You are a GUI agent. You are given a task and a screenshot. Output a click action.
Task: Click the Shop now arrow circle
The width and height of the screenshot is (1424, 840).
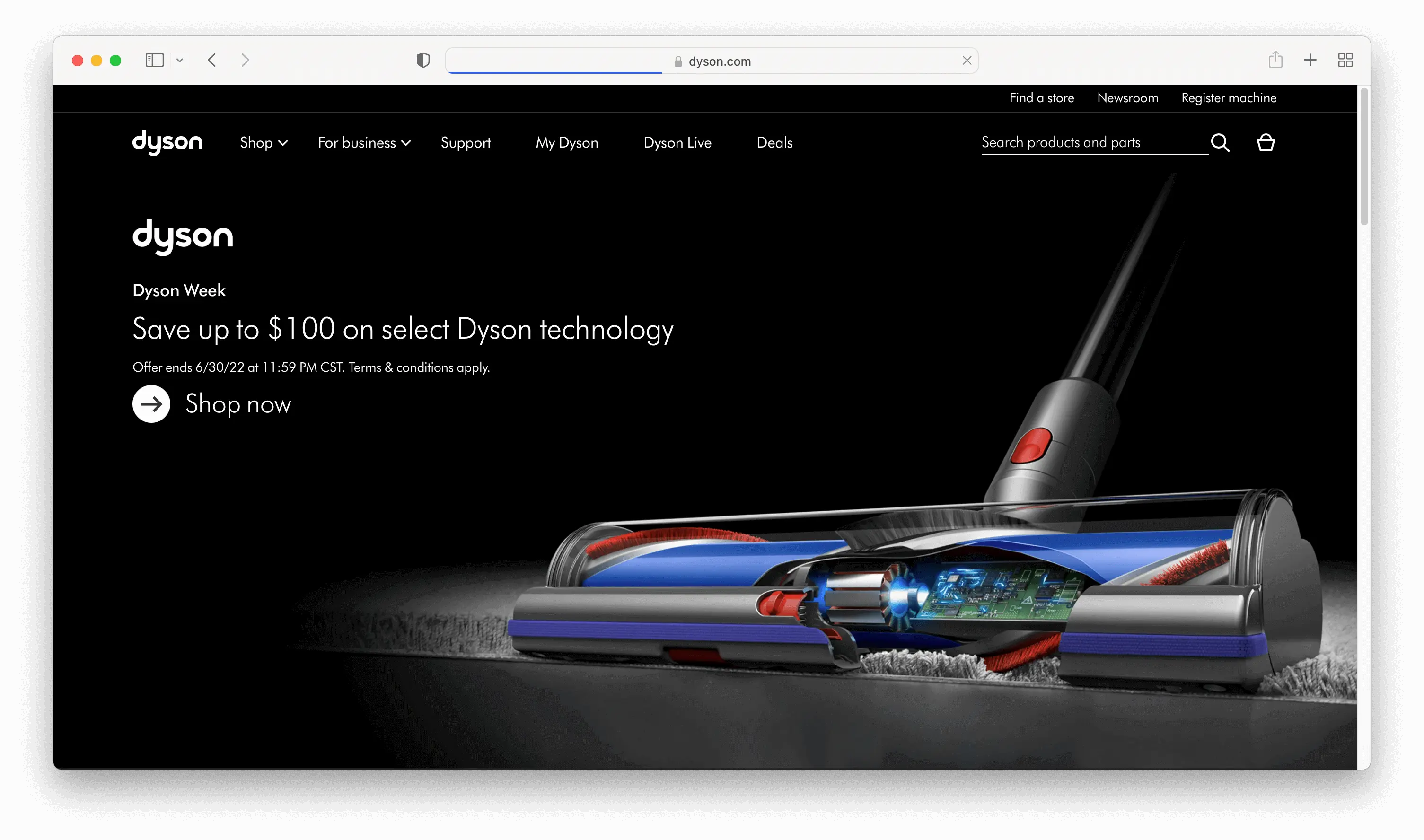coord(151,403)
